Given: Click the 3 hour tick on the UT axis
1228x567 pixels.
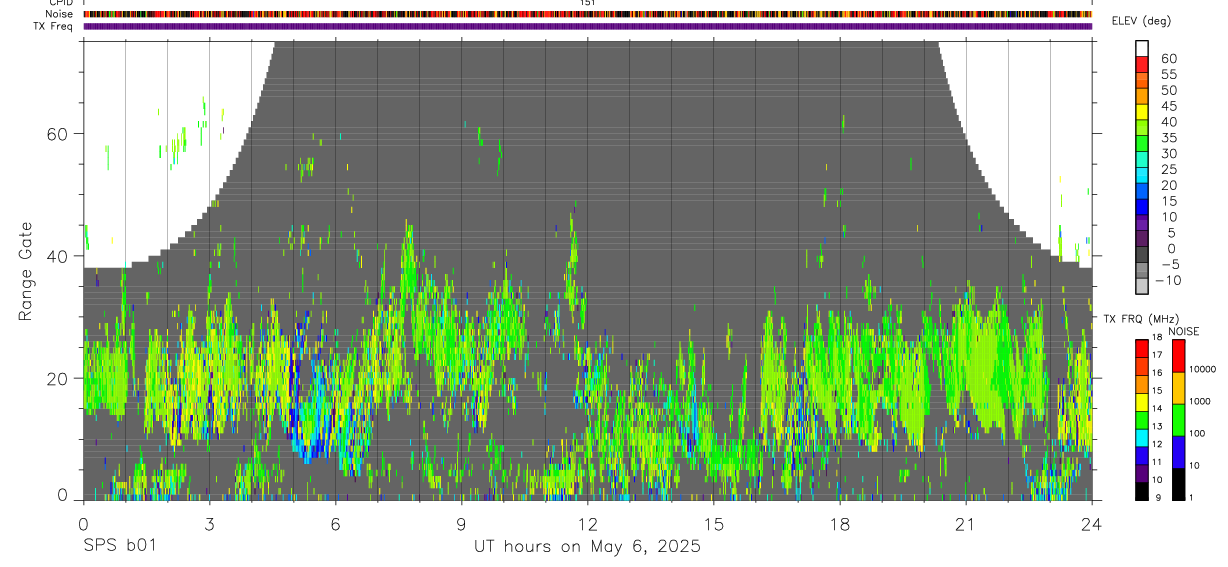Looking at the screenshot, I should (209, 523).
